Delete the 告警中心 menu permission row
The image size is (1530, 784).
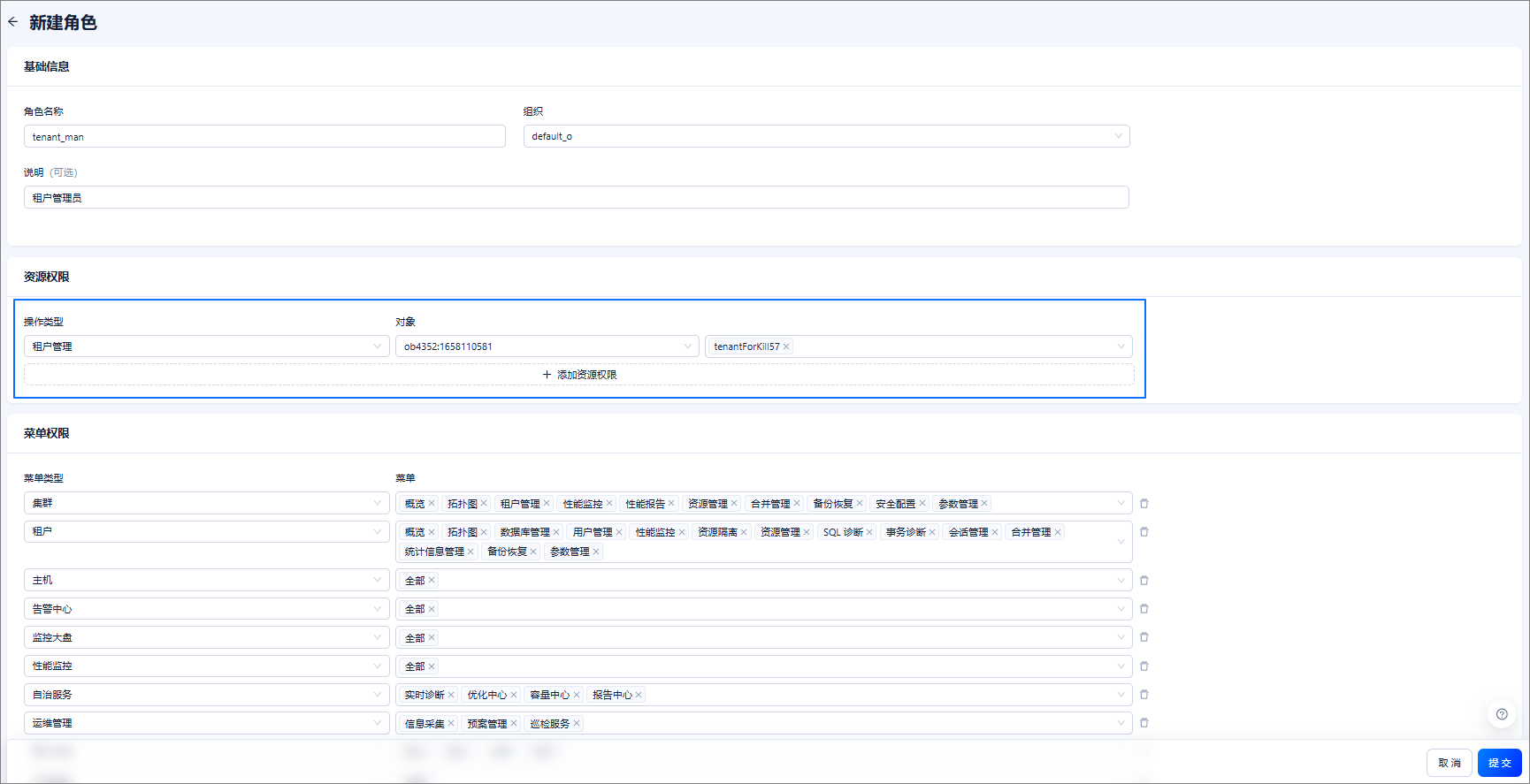tap(1144, 608)
